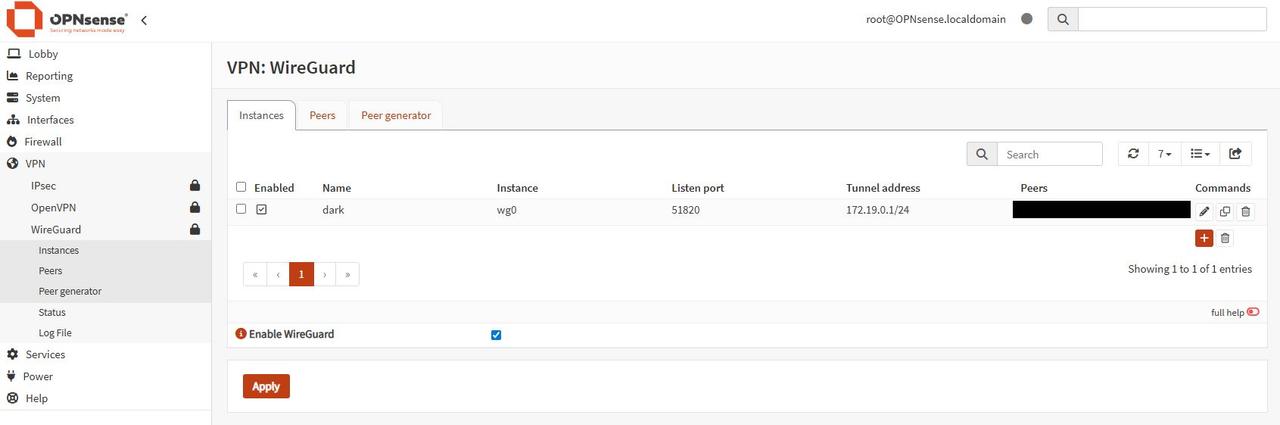Delete the dark instance with trash icon

coord(1245,211)
